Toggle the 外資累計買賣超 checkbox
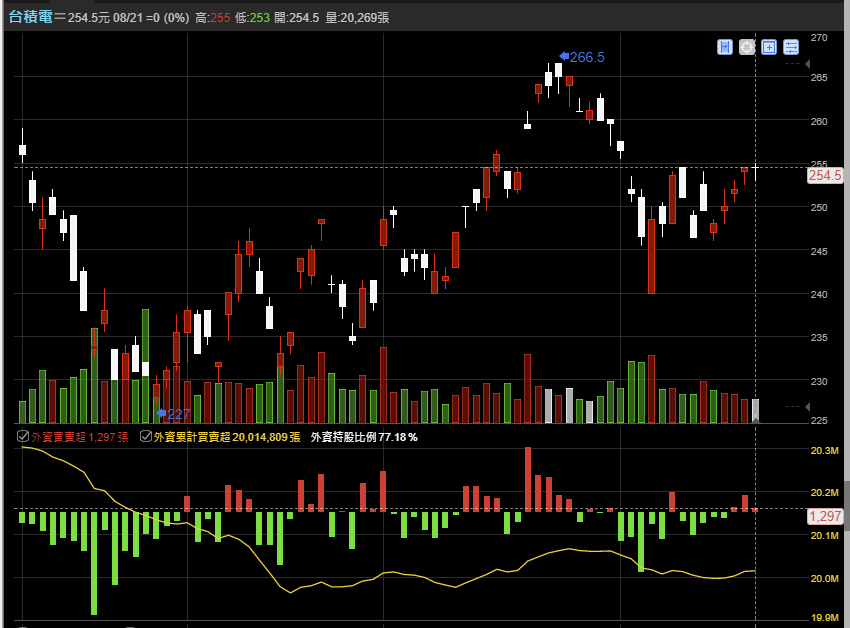 tap(145, 436)
